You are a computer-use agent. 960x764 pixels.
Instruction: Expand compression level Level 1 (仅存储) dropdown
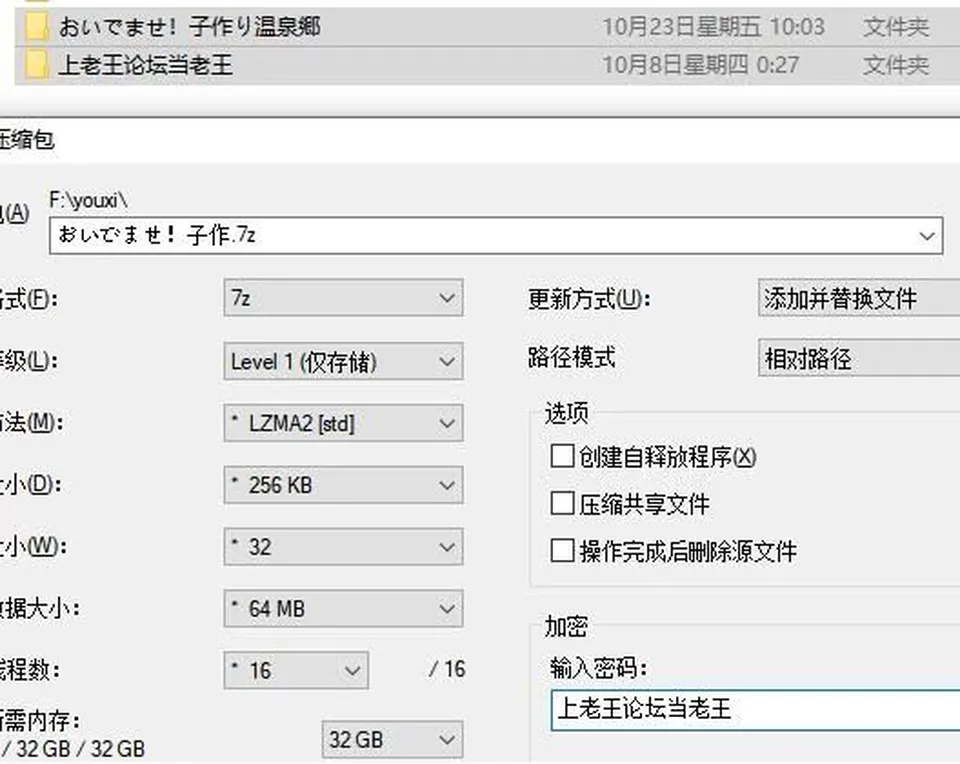(343, 361)
